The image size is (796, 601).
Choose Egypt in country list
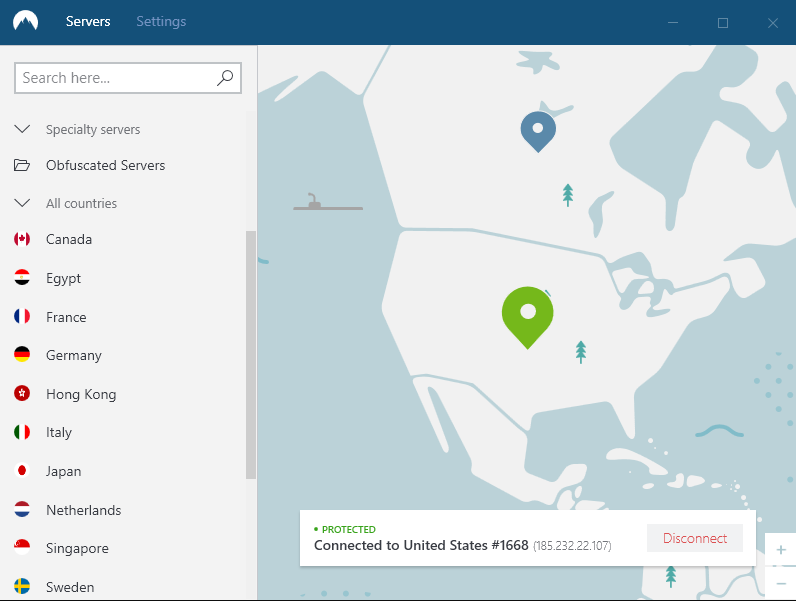[x=63, y=279]
